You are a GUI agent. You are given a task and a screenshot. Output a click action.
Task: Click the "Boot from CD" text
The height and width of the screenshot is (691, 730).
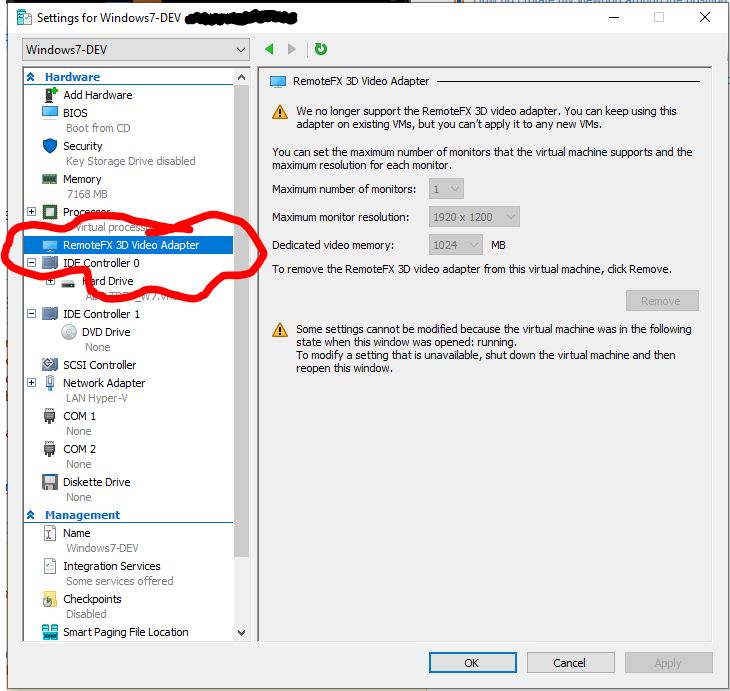coord(98,128)
